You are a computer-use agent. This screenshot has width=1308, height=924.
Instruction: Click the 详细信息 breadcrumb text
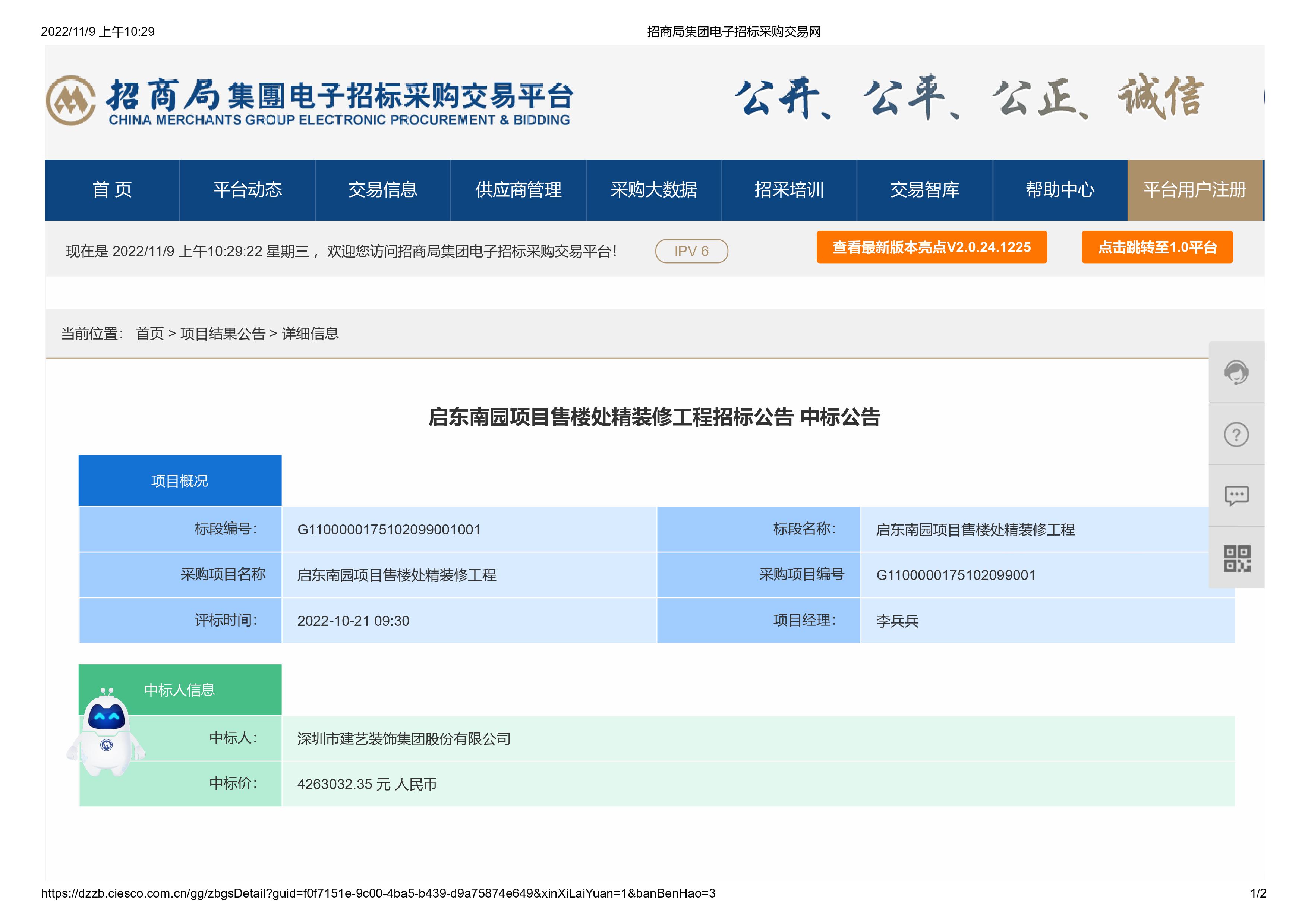click(x=310, y=334)
